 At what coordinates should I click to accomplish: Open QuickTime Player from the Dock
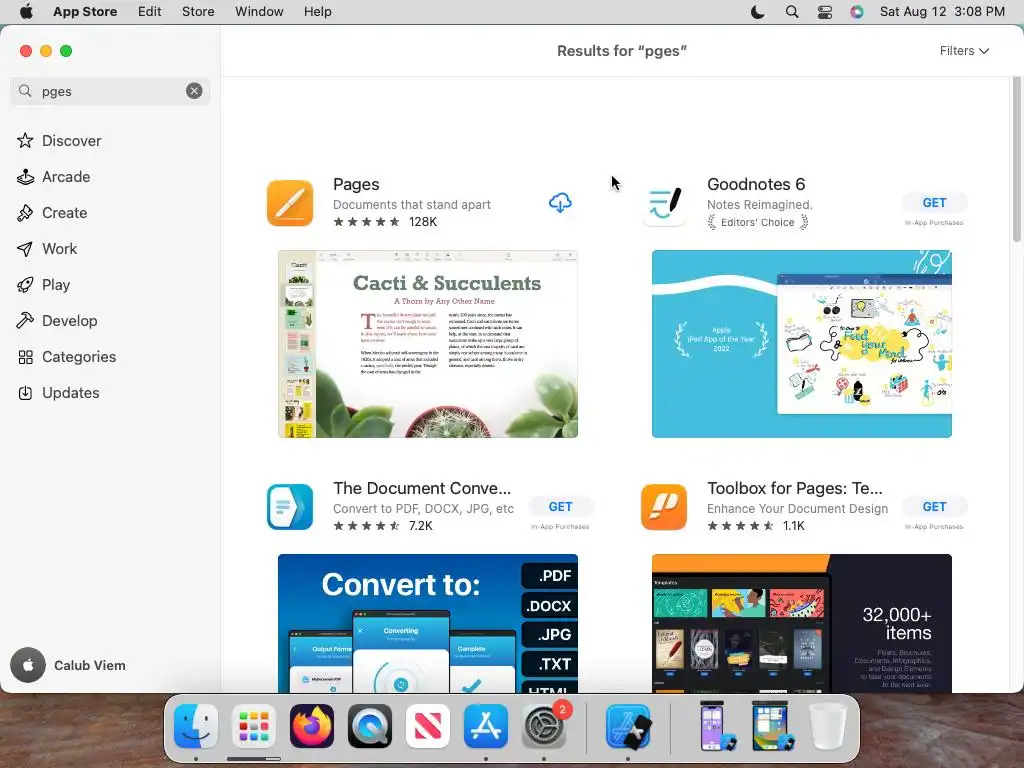(x=370, y=726)
